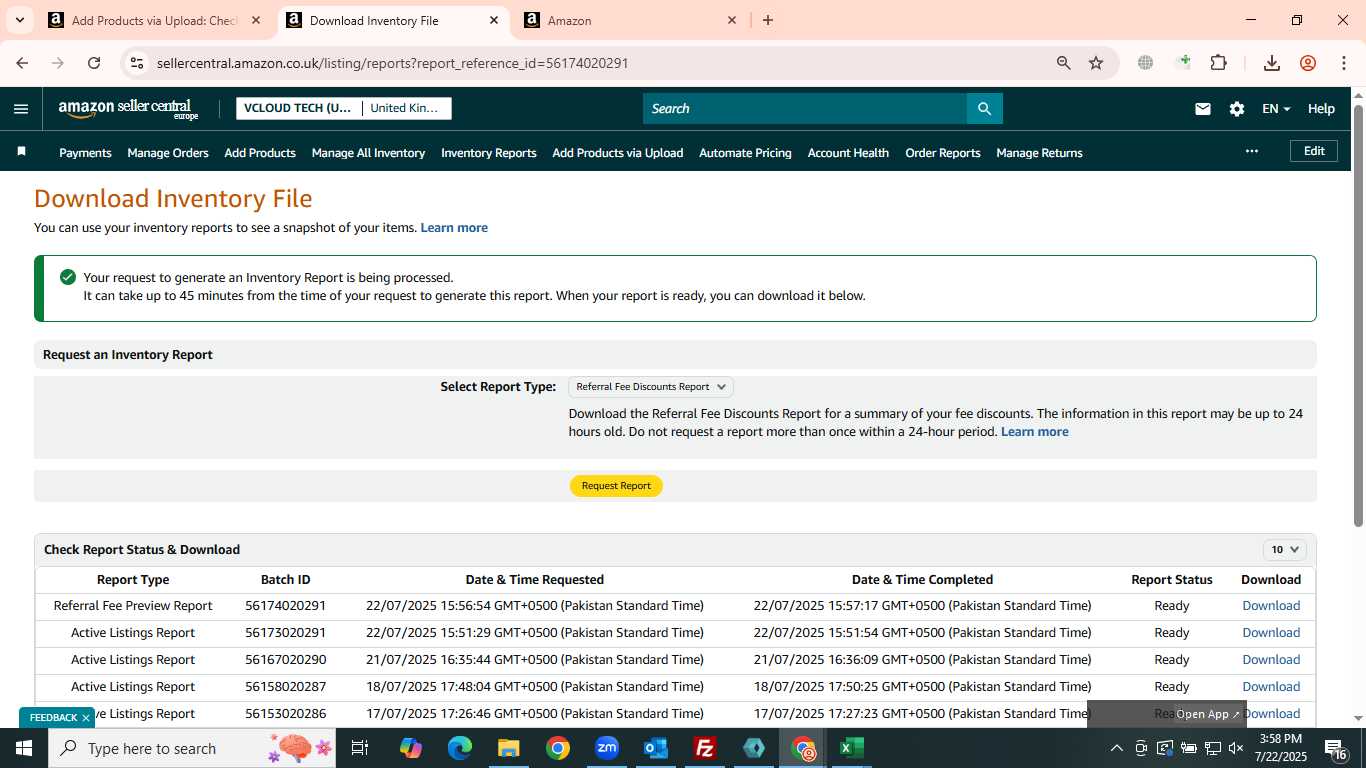
Task: Click Learn more beside the page description
Action: (454, 228)
